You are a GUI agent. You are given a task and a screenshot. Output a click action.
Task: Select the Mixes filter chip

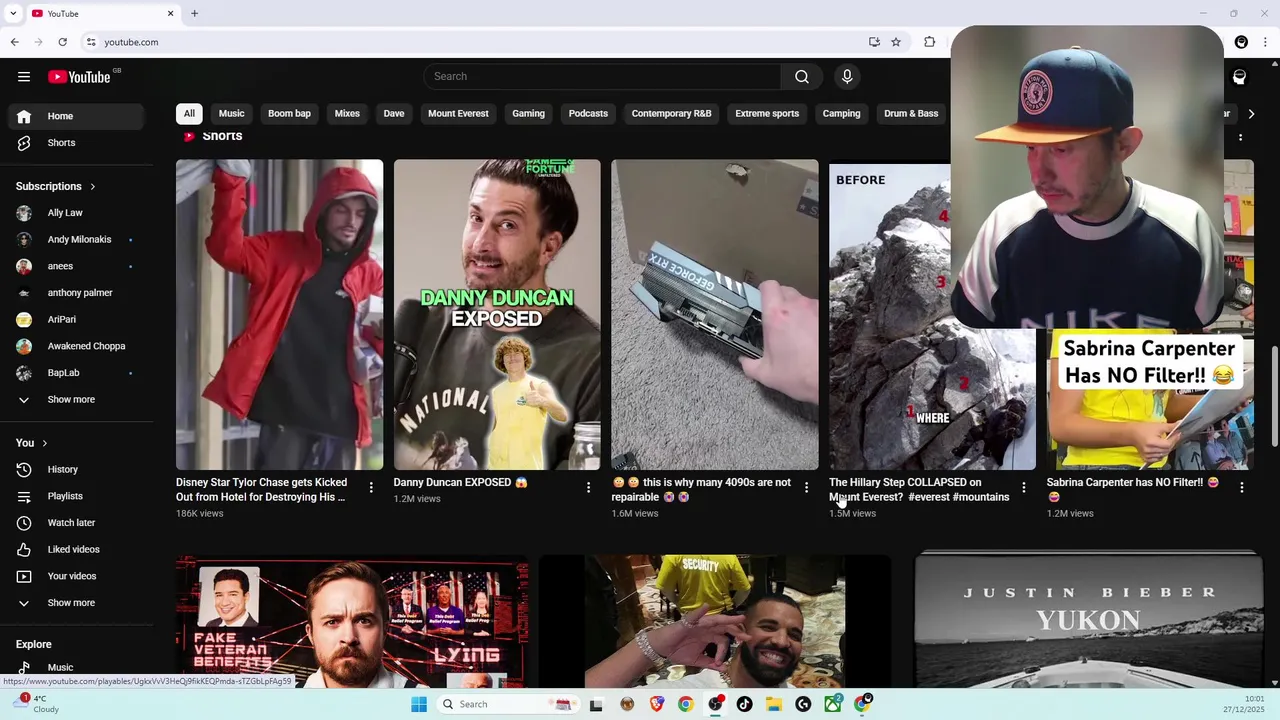[347, 114]
